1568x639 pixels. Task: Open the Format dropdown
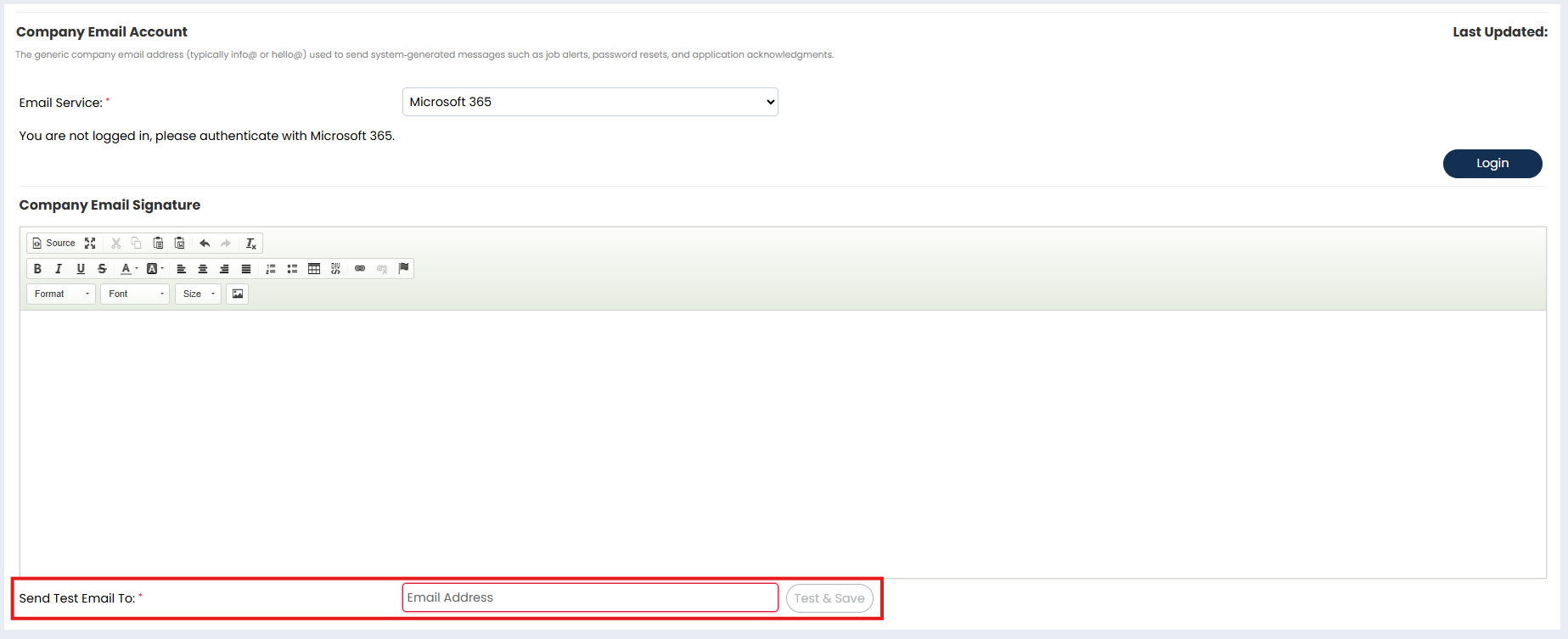pos(61,294)
